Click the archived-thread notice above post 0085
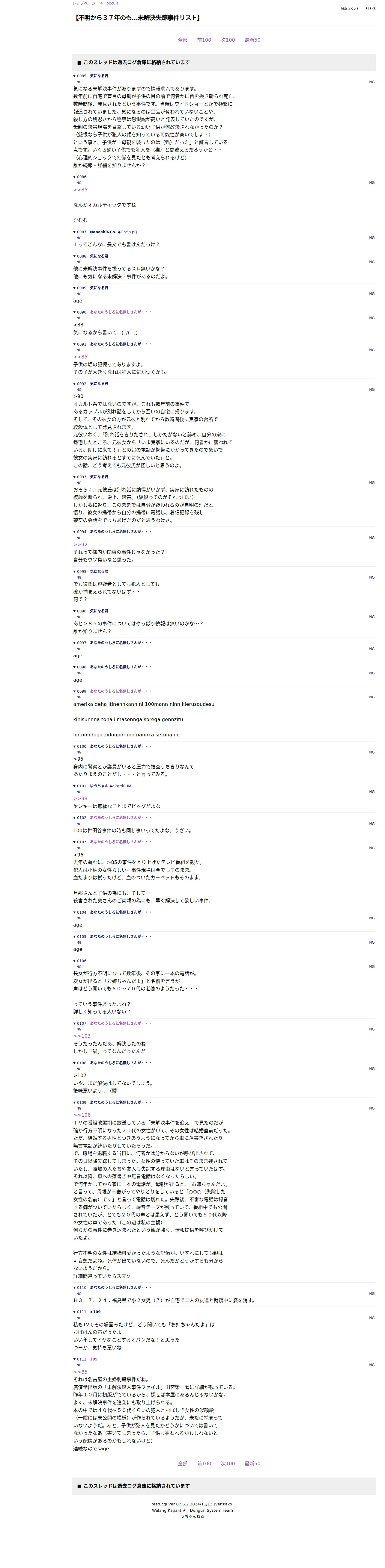 [x=224, y=62]
